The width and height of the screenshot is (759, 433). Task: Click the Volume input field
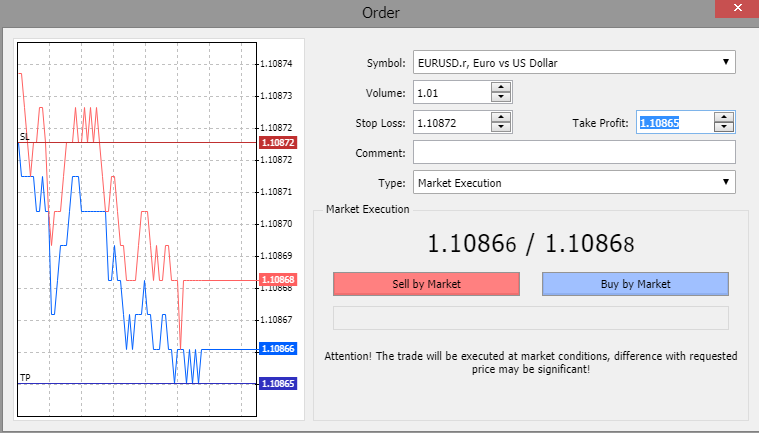452,92
